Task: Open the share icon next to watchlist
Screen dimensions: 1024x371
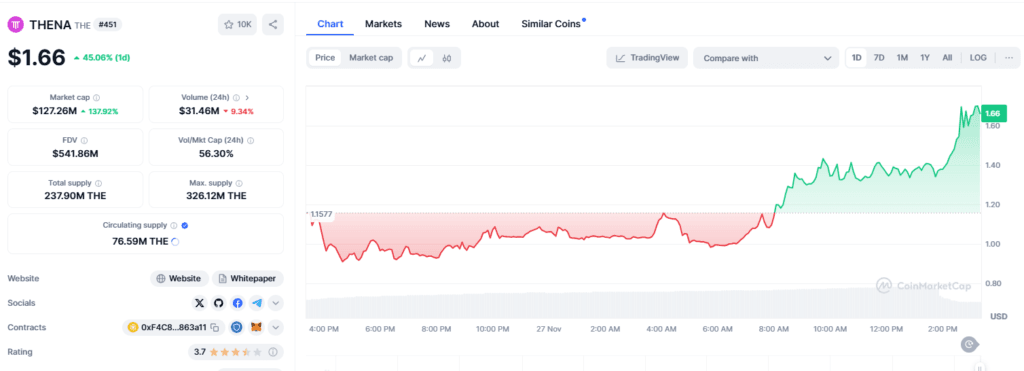Action: click(273, 25)
